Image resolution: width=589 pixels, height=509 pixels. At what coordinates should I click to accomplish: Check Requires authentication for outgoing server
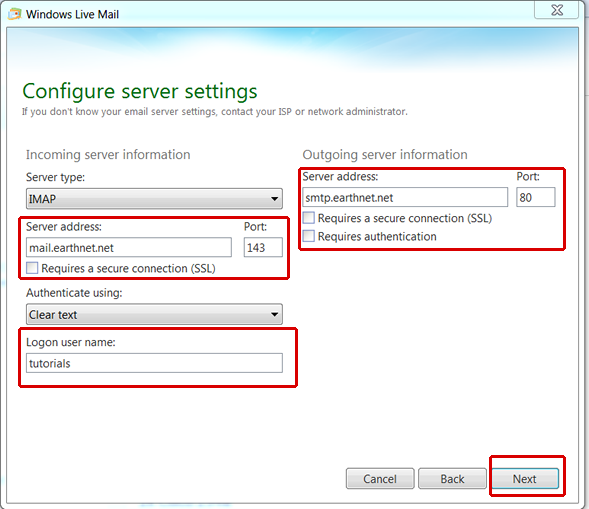click(308, 236)
